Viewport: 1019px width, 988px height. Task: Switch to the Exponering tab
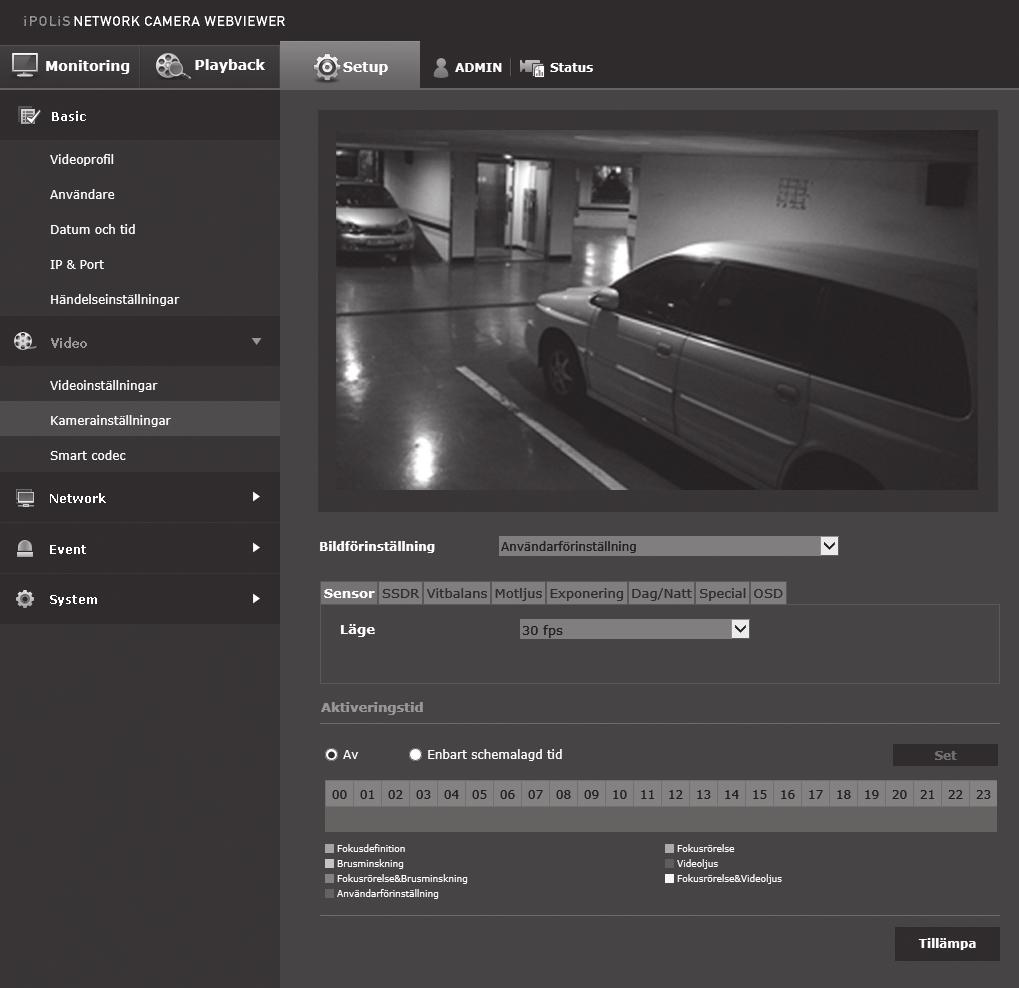pyautogui.click(x=586, y=593)
